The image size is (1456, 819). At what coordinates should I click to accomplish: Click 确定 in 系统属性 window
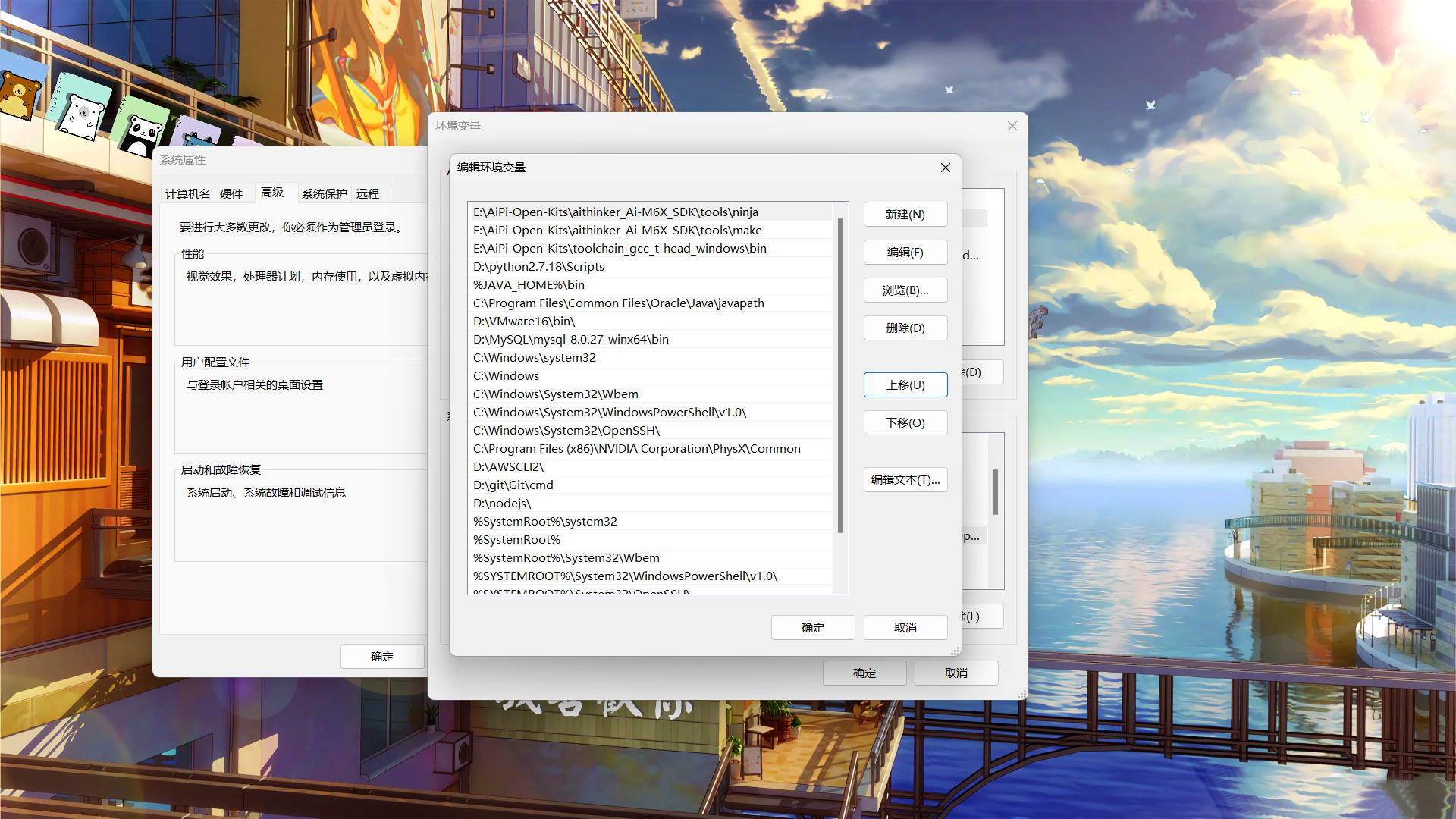tap(382, 657)
